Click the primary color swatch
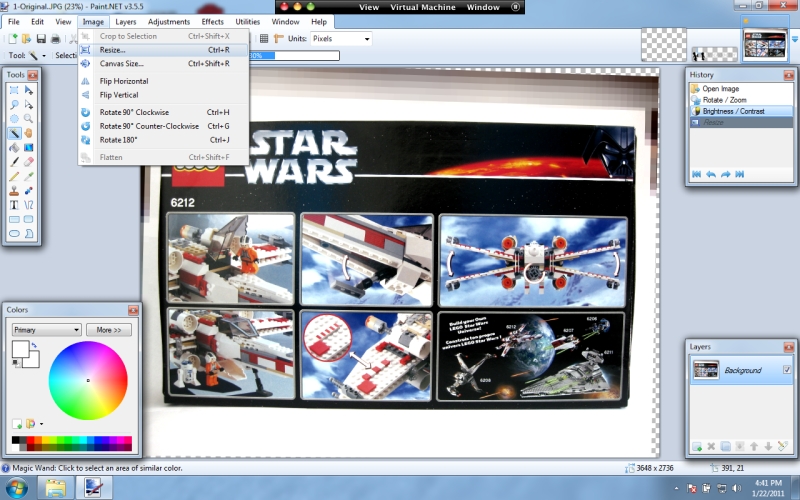Viewport: 800px width, 500px height. (x=20, y=349)
